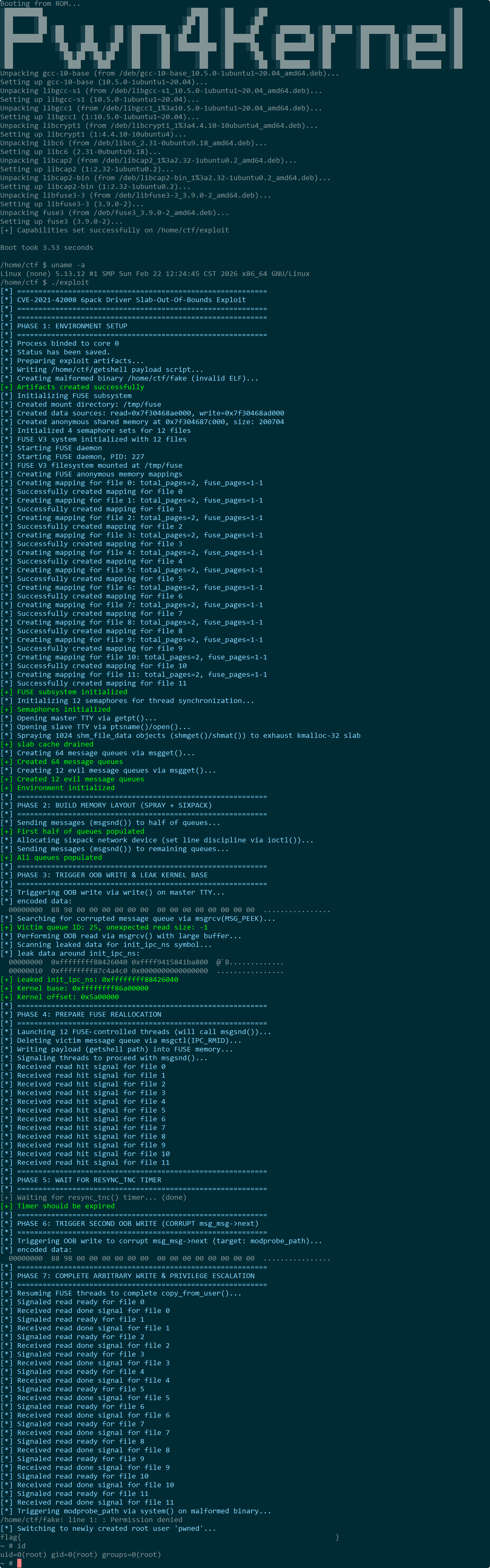Click 'Successfully created mapping for file 7' line

coord(91,613)
